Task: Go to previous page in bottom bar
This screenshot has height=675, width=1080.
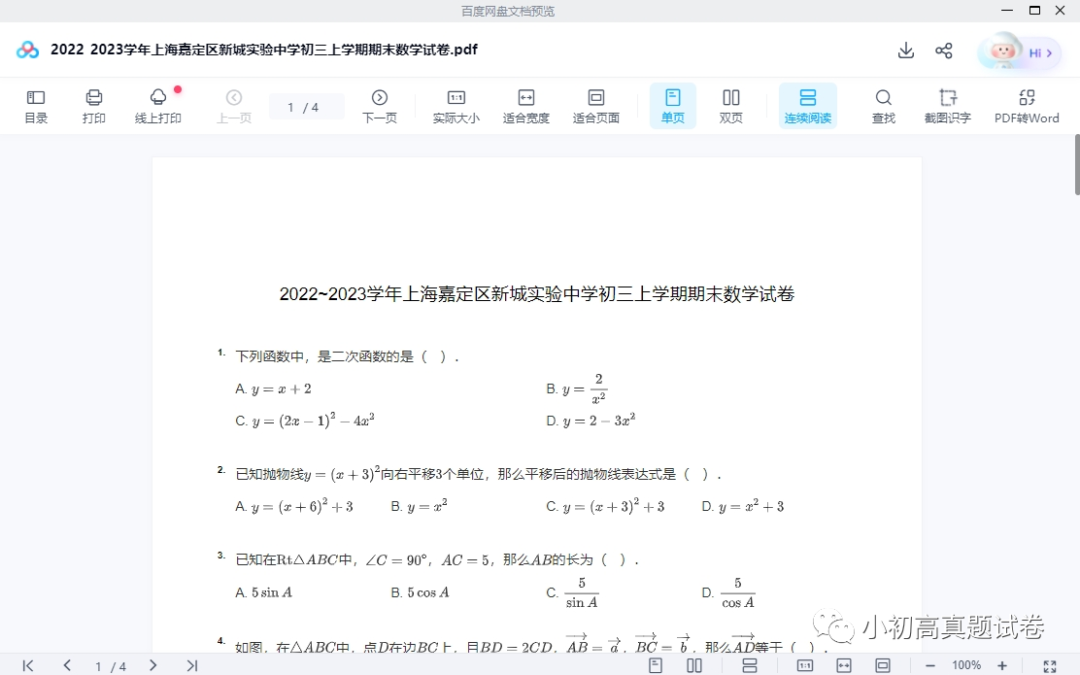Action: 67,665
